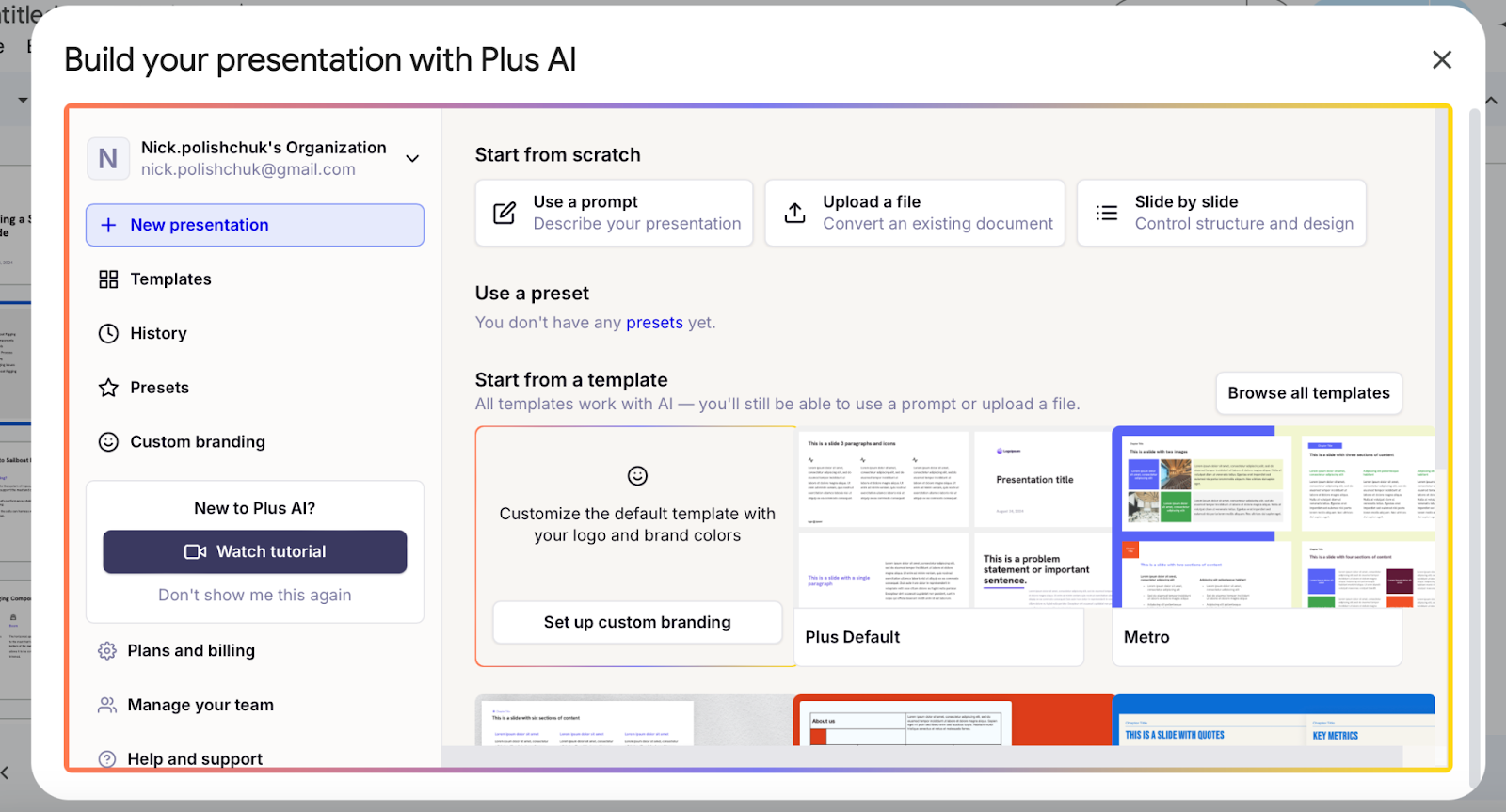Expand the organization switcher chevron
The width and height of the screenshot is (1506, 812).
pyautogui.click(x=412, y=158)
